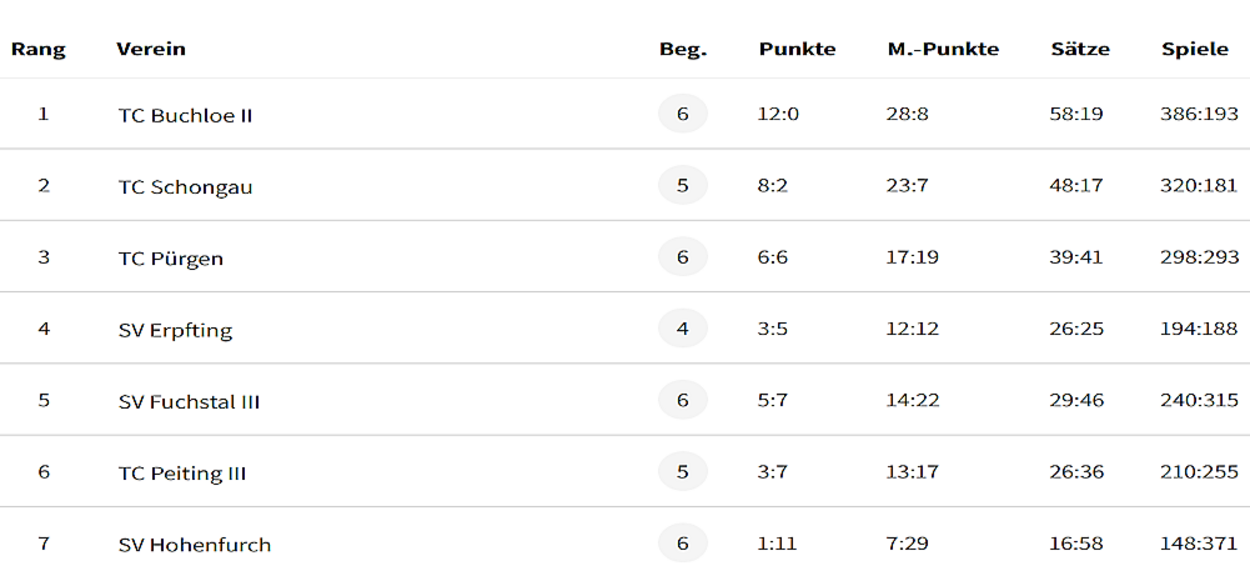Open SV Erpfting club entry
1250x581 pixels.
pos(175,330)
